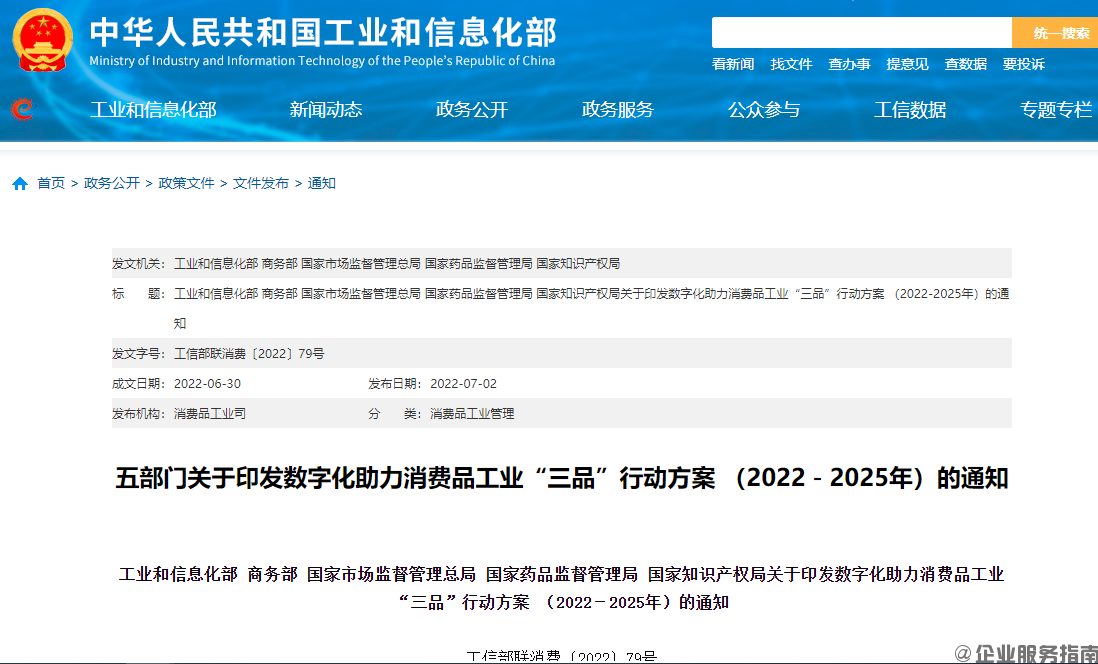Go to 政策文件 in breadcrumb
The width and height of the screenshot is (1098, 664).
click(186, 184)
